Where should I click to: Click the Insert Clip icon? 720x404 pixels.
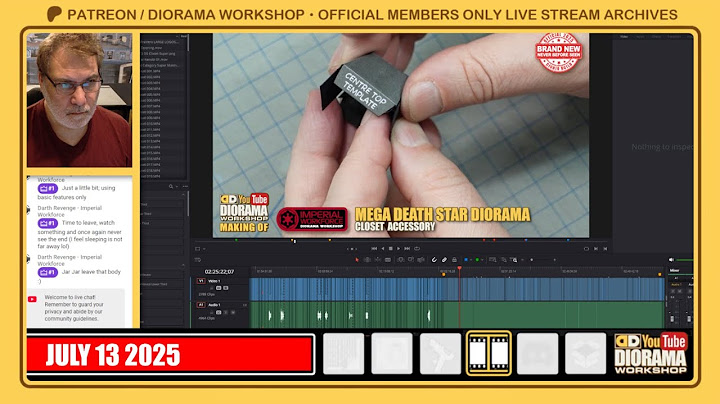(x=400, y=260)
